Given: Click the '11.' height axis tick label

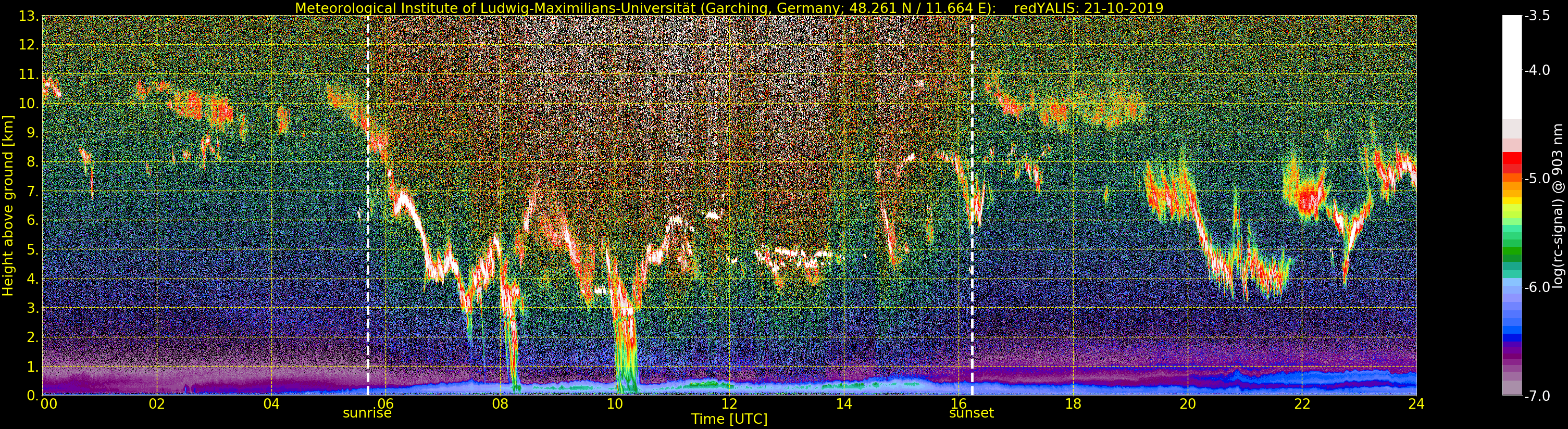Looking at the screenshot, I should [x=29, y=75].
